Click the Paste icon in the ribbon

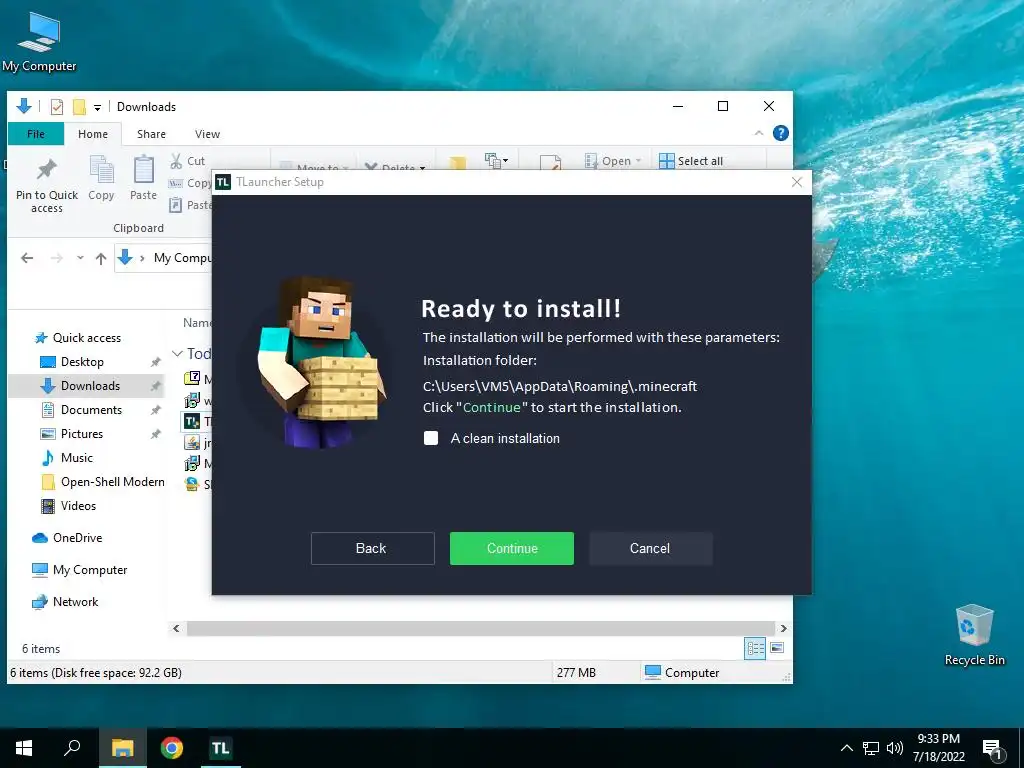[144, 170]
